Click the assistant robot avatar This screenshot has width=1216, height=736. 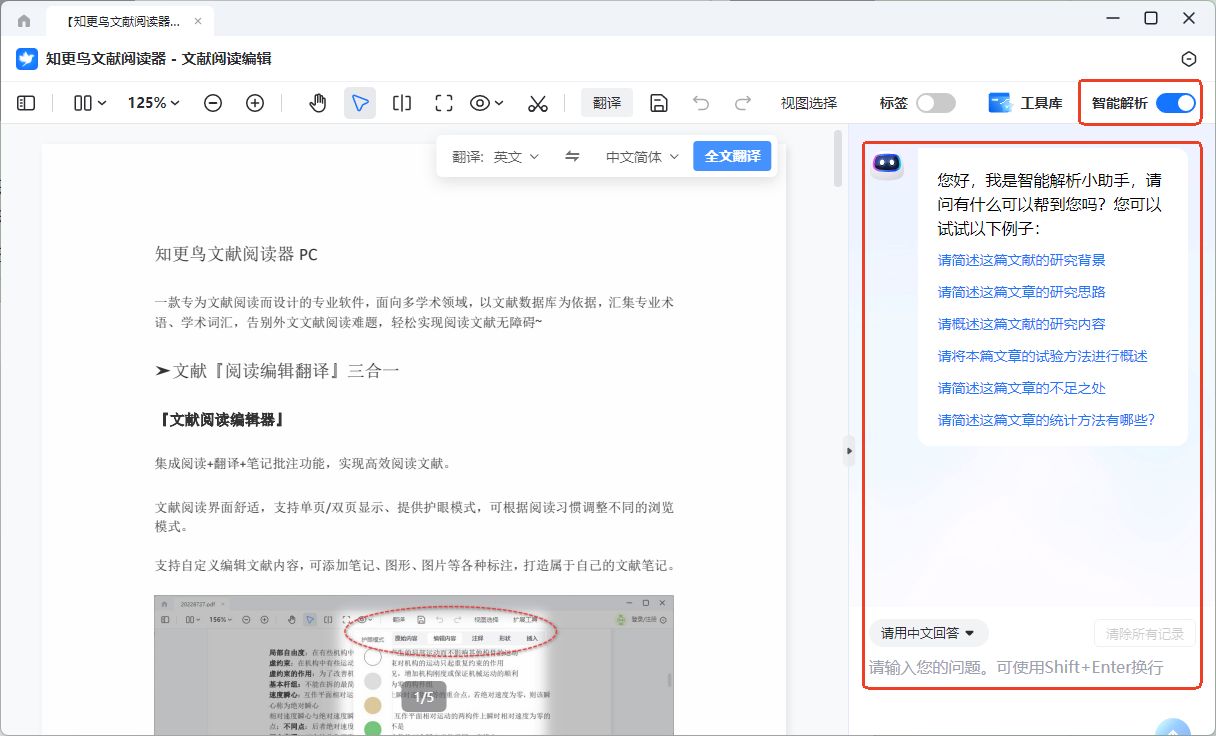pyautogui.click(x=887, y=165)
